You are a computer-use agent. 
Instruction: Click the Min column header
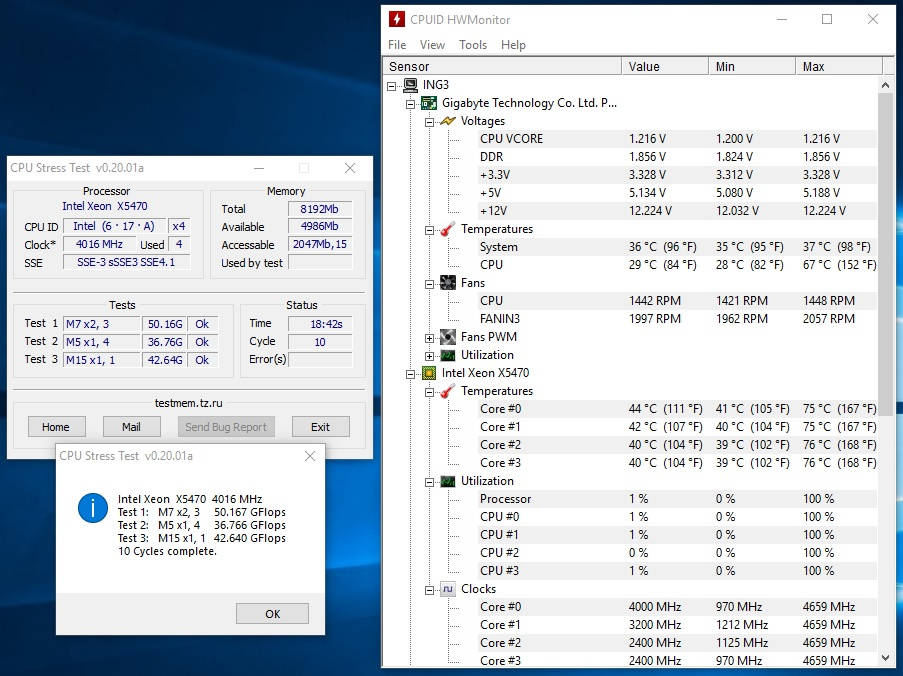(x=752, y=66)
